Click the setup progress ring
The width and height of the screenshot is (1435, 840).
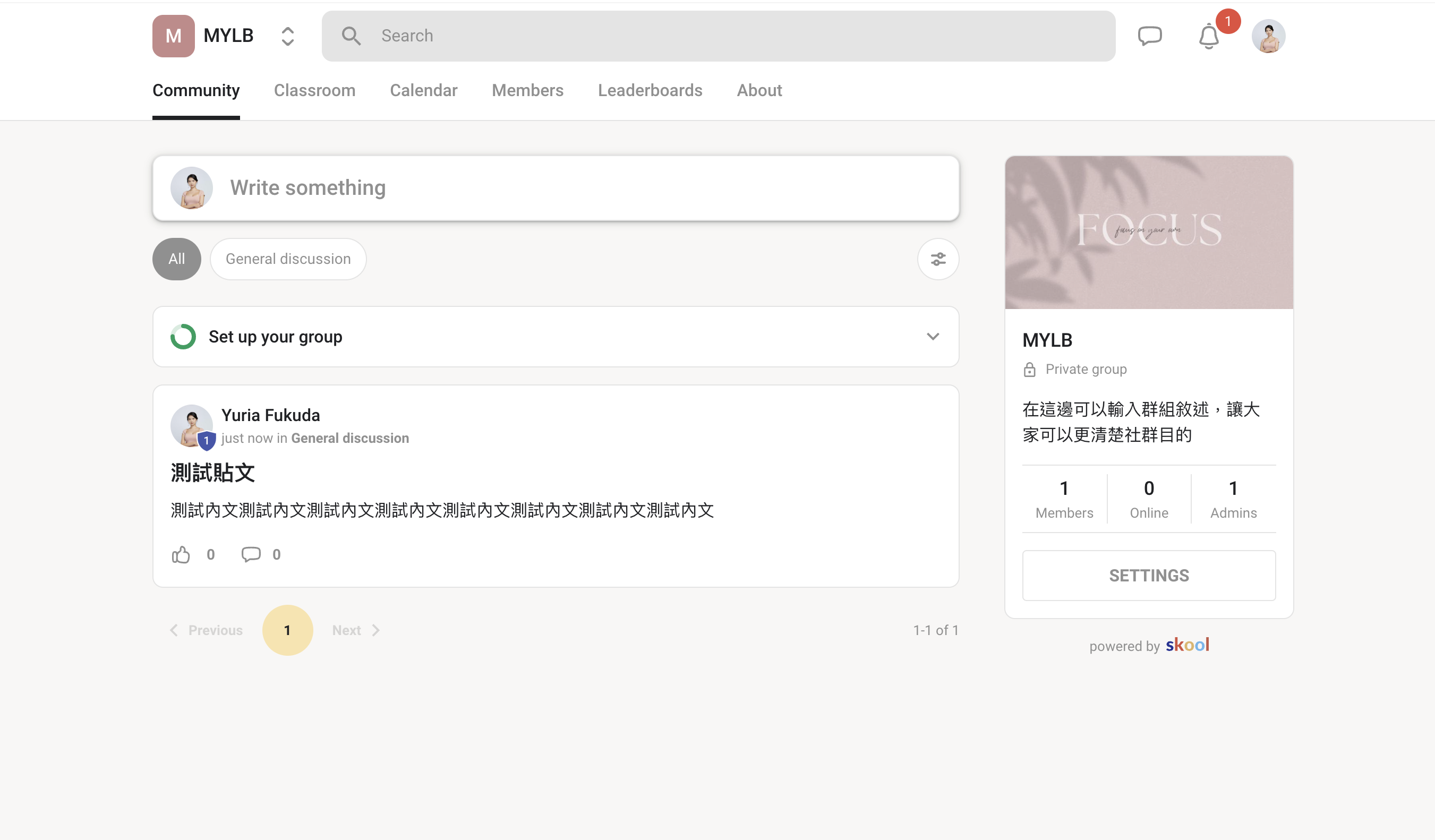(x=183, y=337)
